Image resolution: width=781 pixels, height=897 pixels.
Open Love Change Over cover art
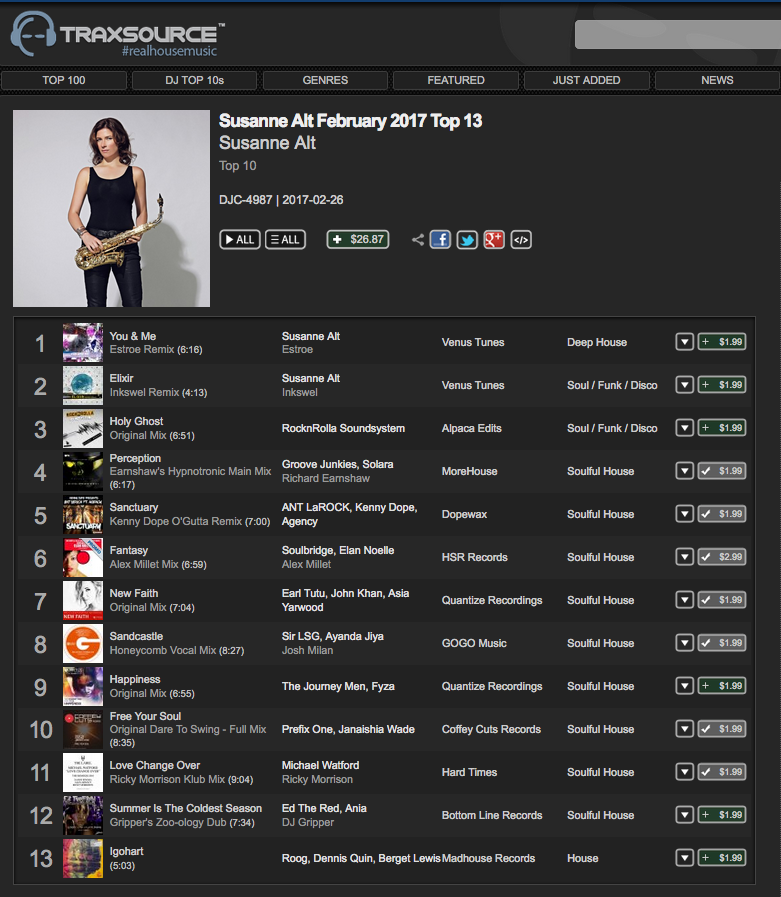pyautogui.click(x=83, y=772)
